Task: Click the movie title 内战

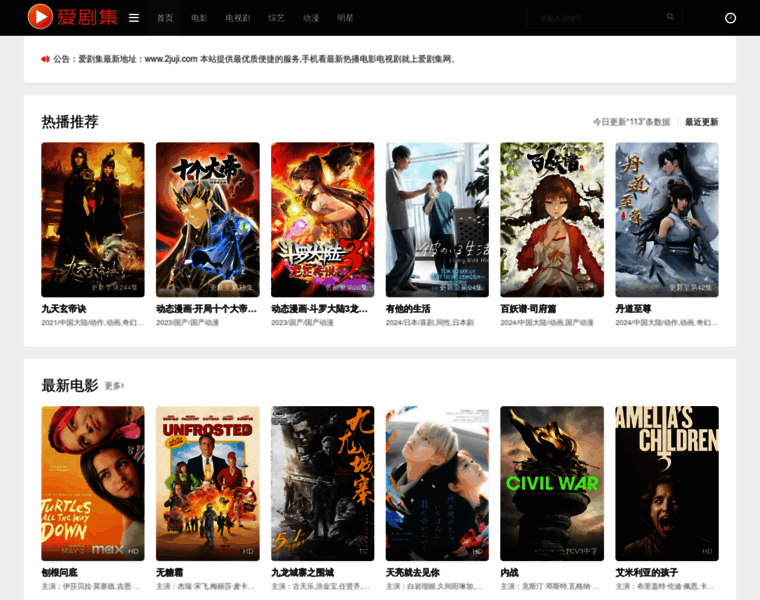Action: [509, 573]
